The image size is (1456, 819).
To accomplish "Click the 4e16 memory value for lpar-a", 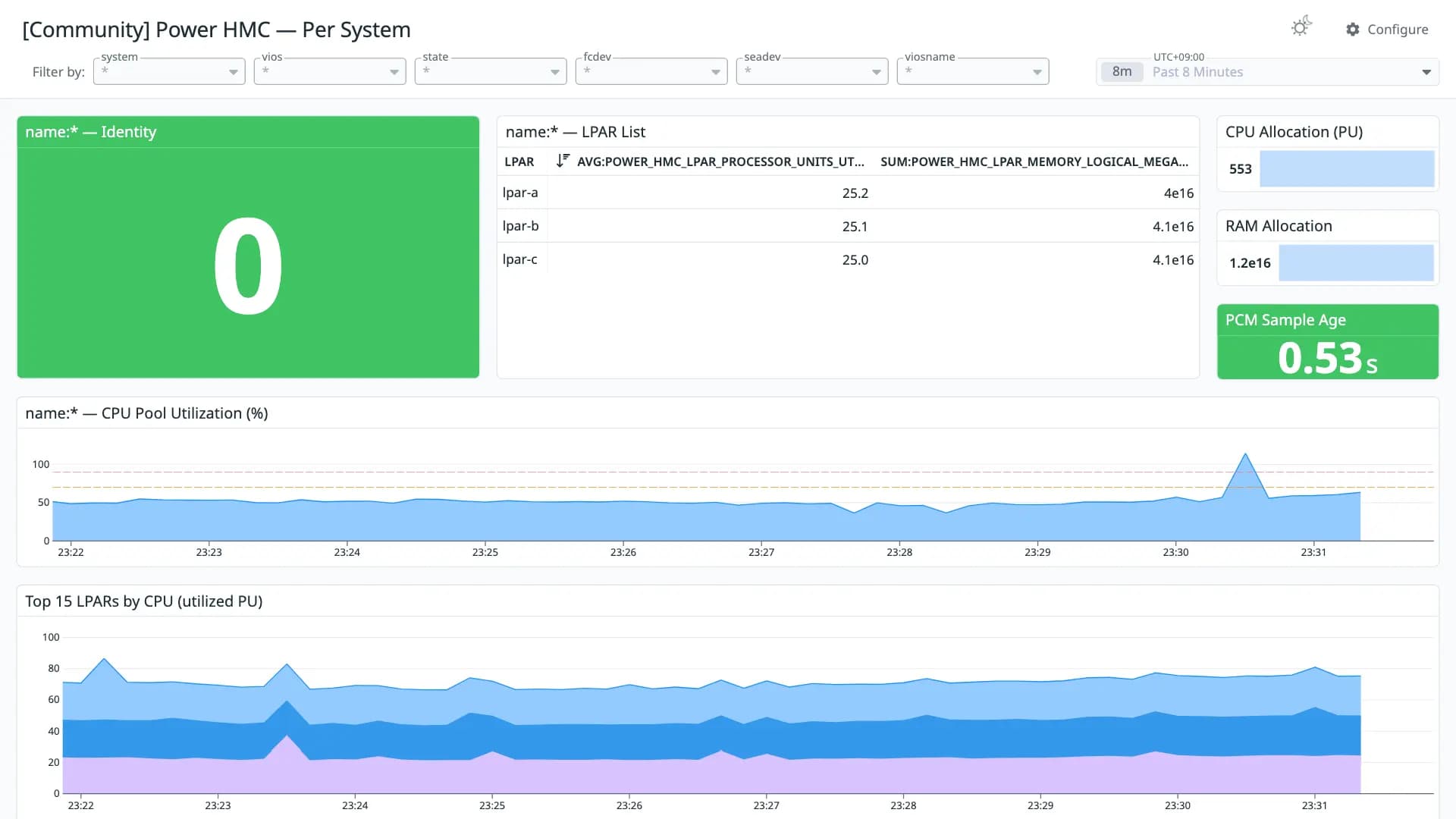I will pos(1178,193).
